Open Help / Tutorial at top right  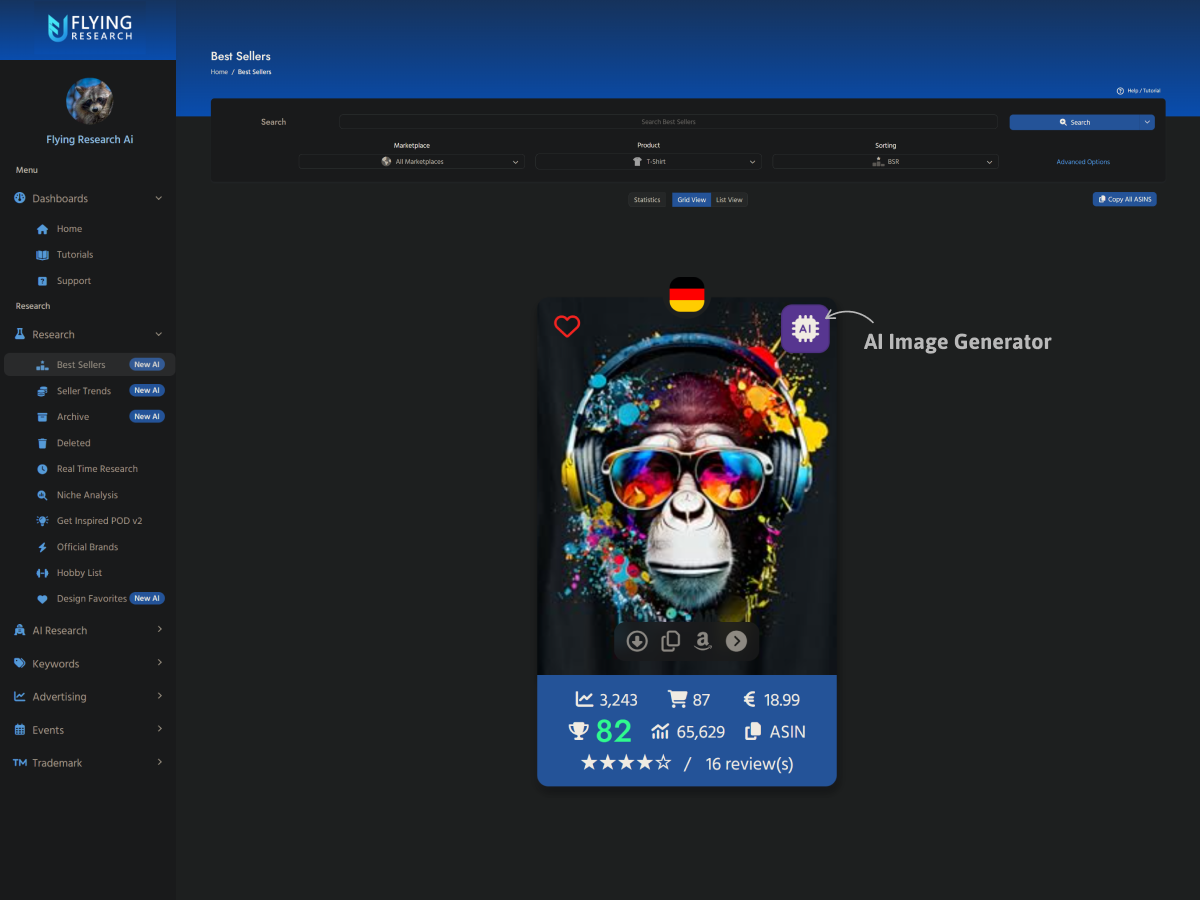[1139, 91]
